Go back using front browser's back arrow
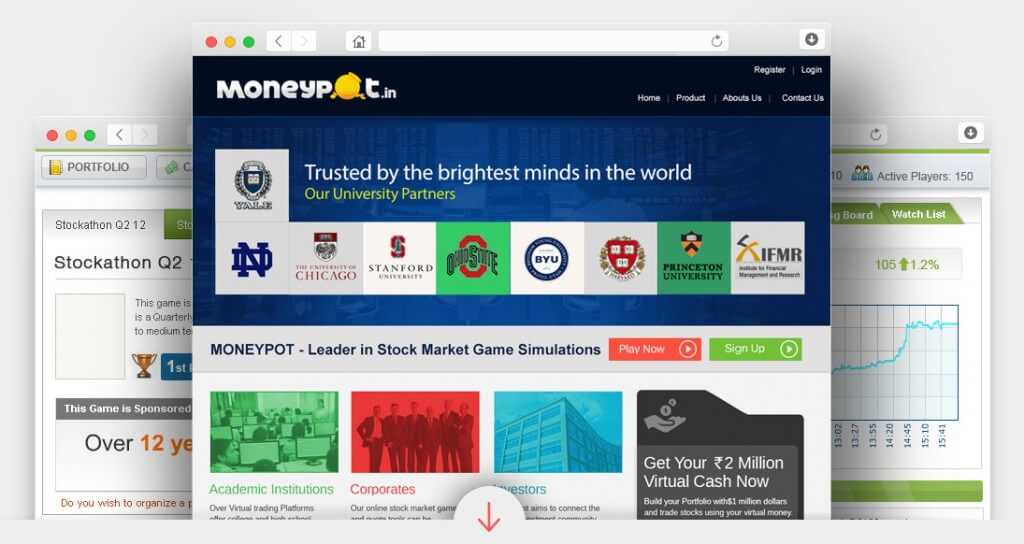The width and height of the screenshot is (1024, 544). 279,41
